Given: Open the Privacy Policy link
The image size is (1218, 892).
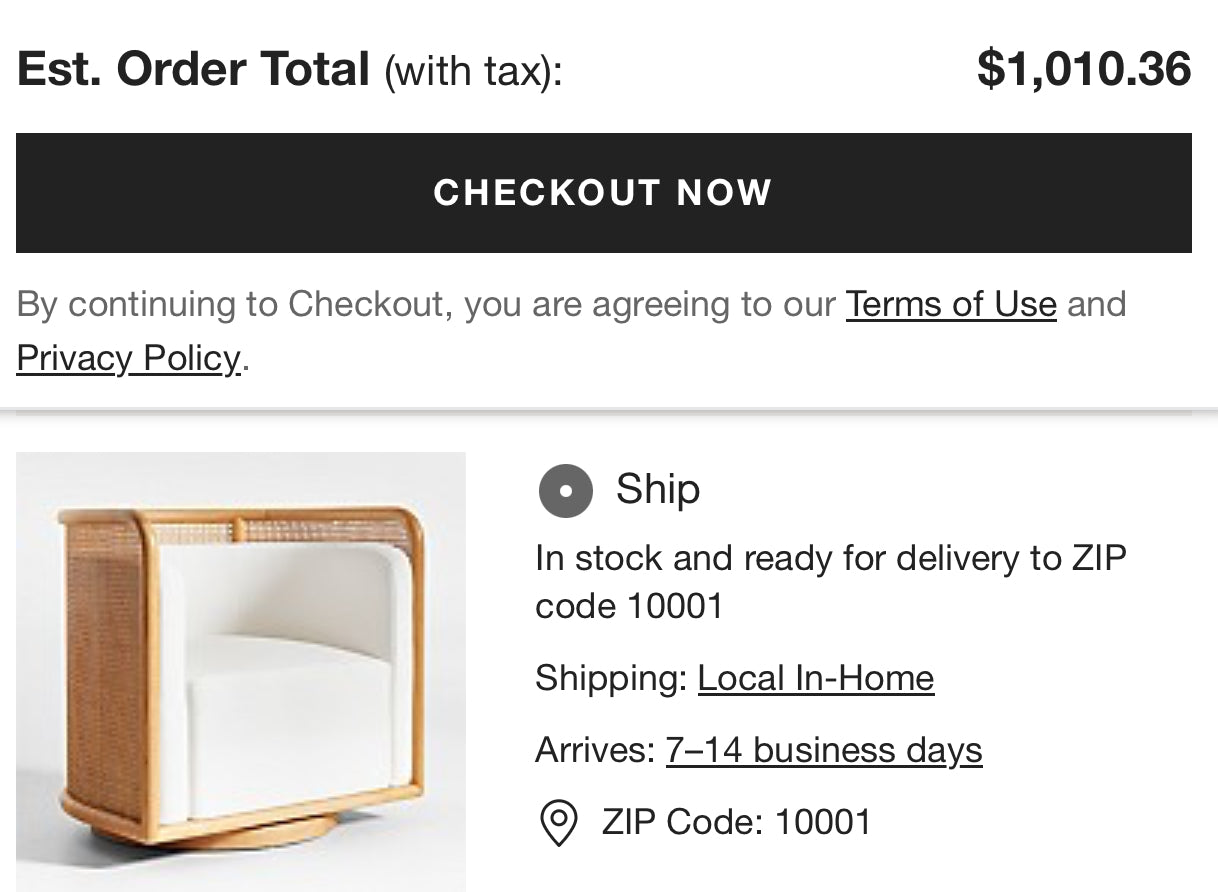Looking at the screenshot, I should (x=128, y=357).
